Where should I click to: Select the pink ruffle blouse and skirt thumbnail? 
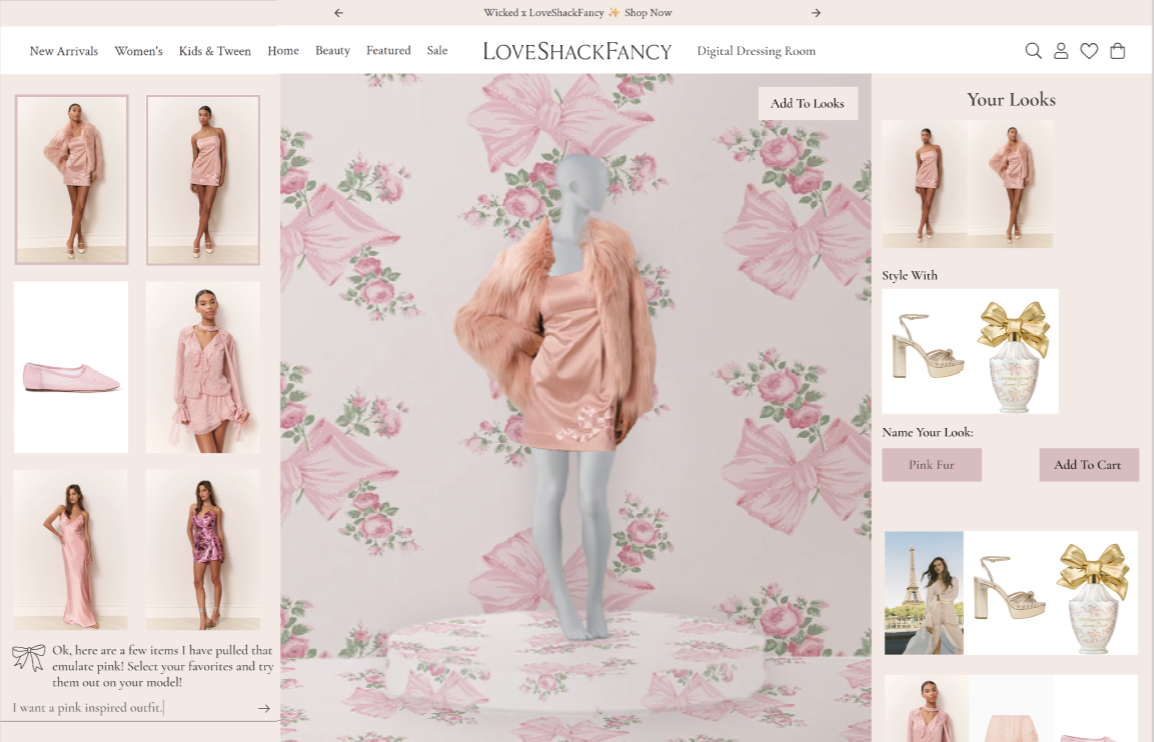203,367
